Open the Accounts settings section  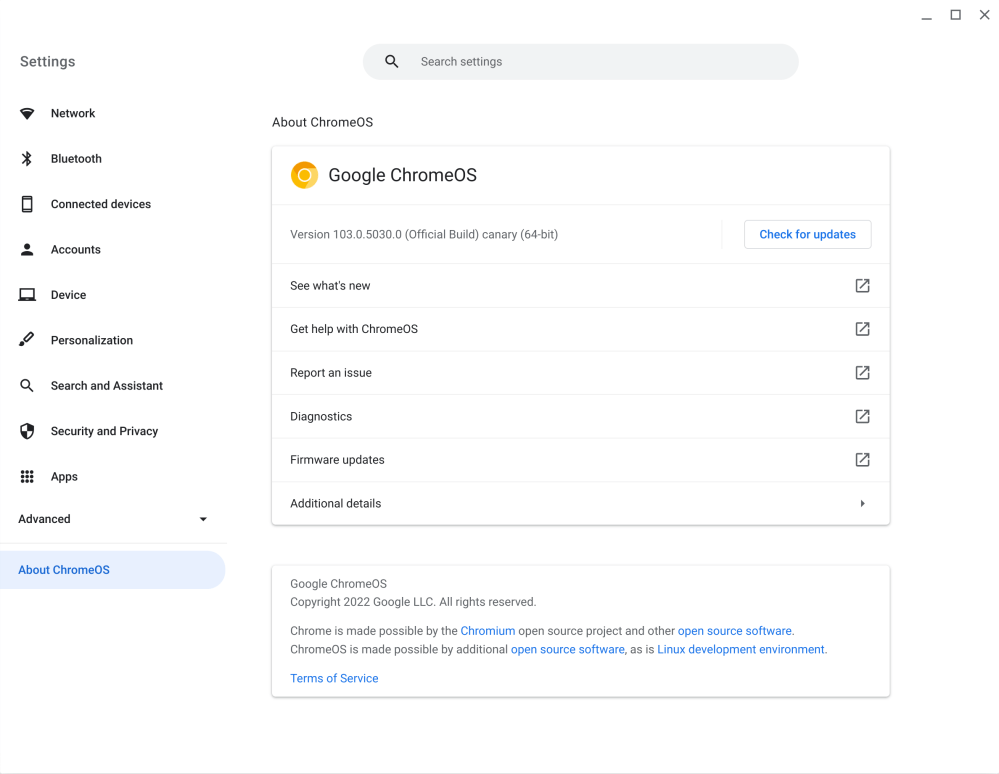(76, 250)
